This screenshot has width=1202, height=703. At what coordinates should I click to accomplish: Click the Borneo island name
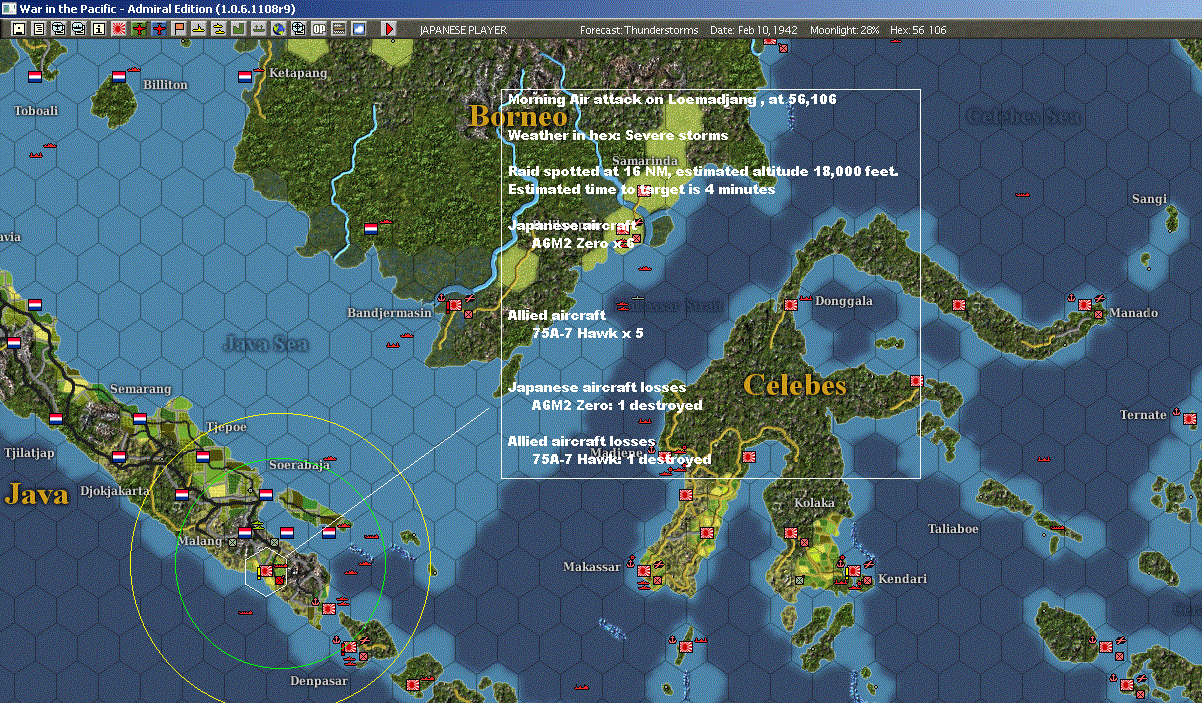(519, 117)
